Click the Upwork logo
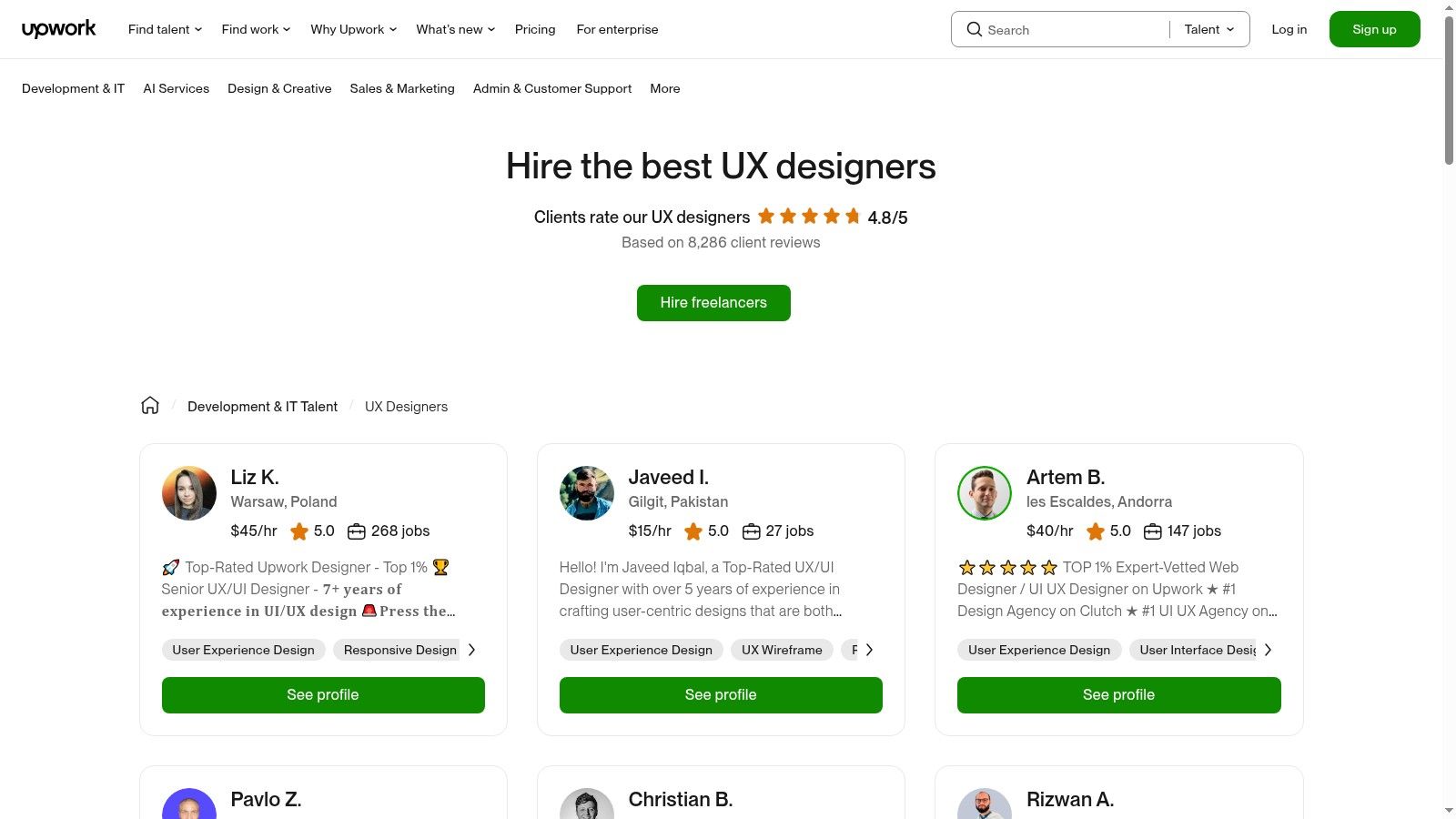 (58, 28)
